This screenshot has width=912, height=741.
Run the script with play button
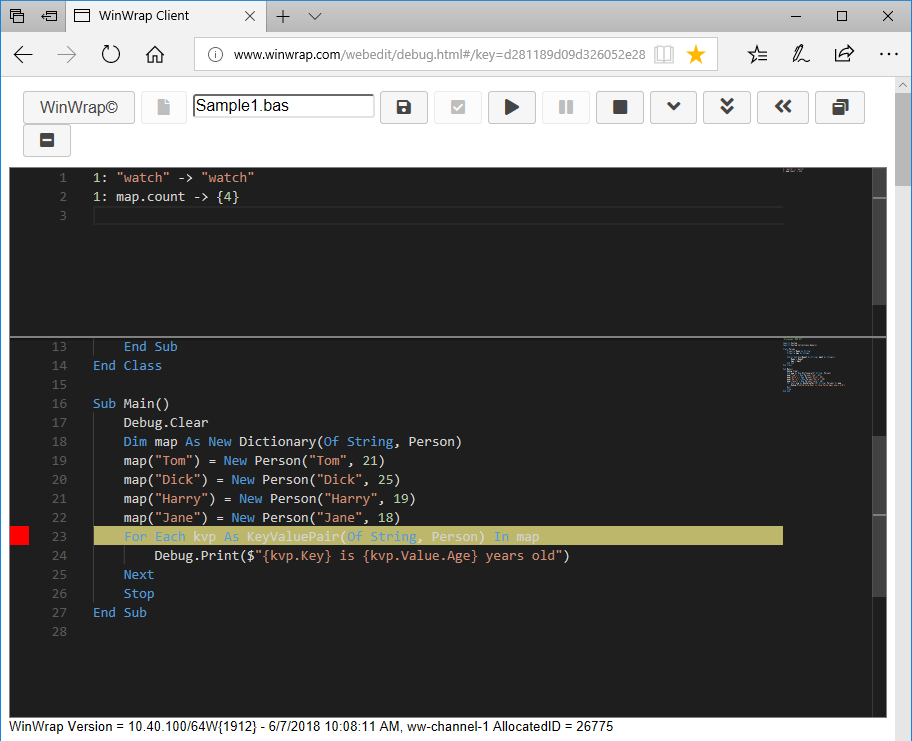512,107
